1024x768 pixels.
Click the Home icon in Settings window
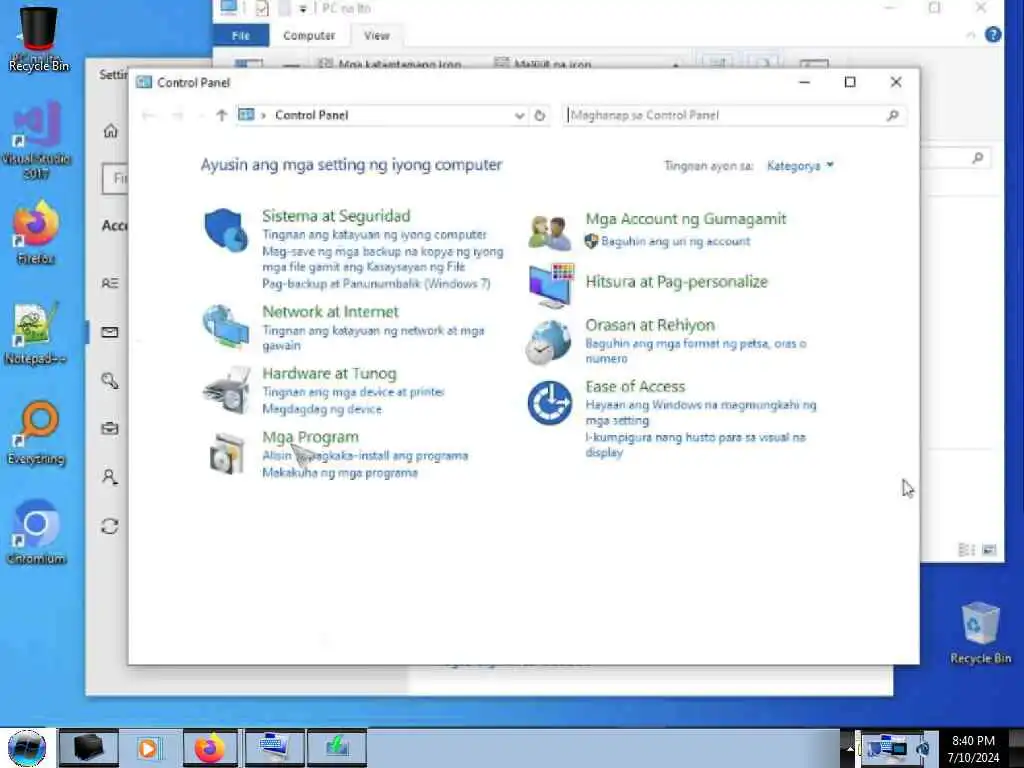[x=110, y=131]
